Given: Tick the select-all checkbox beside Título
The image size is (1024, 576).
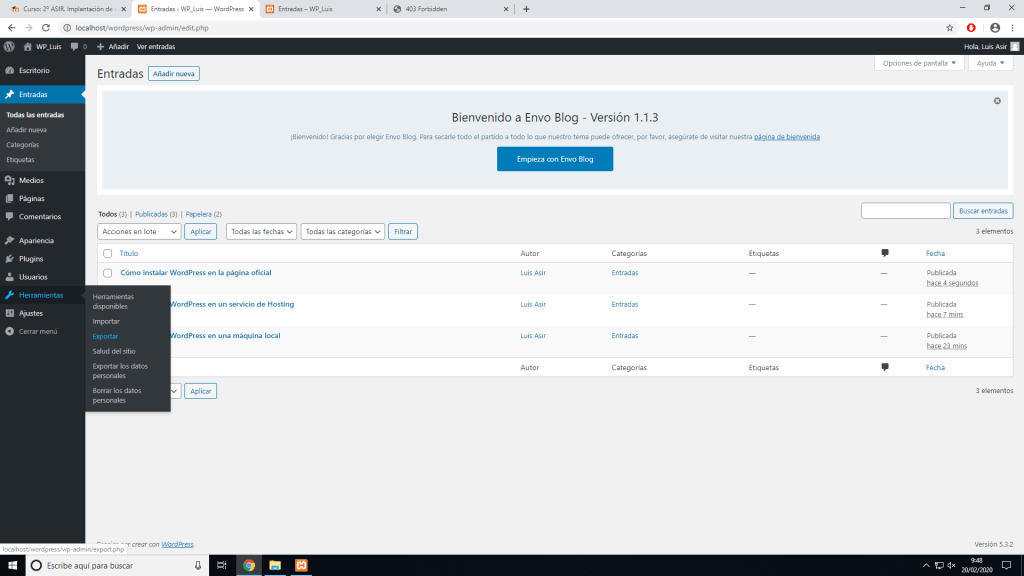Looking at the screenshot, I should pyautogui.click(x=108, y=253).
